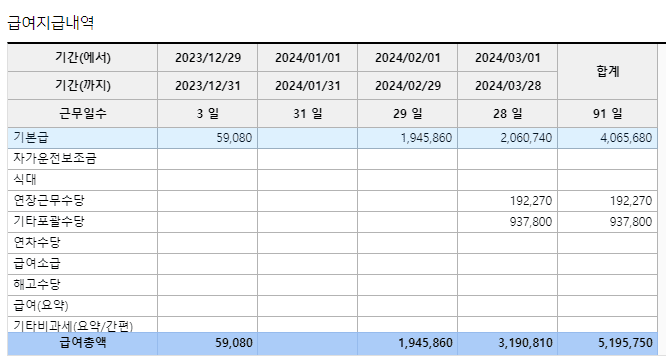Click the 31 일 work days cell

point(308,113)
